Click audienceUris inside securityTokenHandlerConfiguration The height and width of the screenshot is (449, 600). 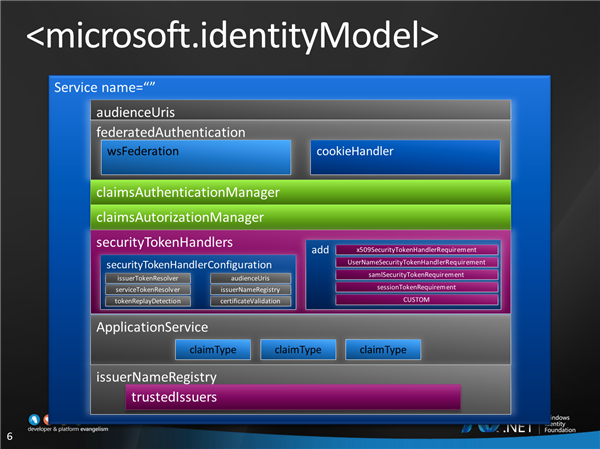[x=250, y=278]
